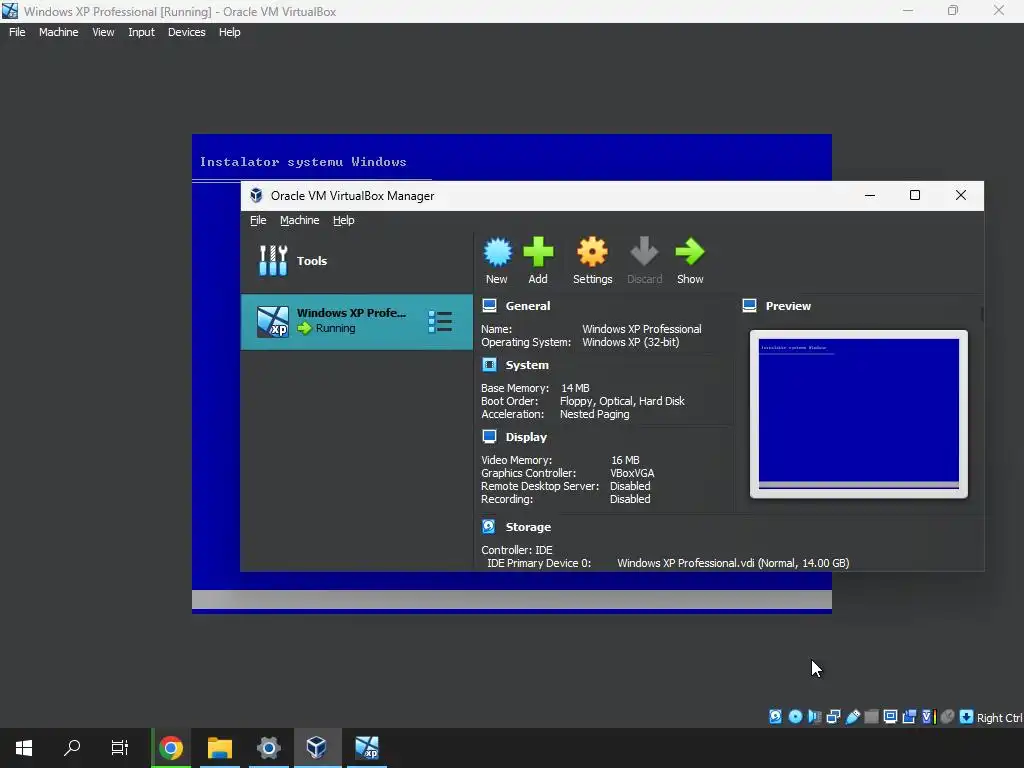This screenshot has width=1024, height=768.
Task: Open the Tools entry in Manager
Action: coord(357,261)
